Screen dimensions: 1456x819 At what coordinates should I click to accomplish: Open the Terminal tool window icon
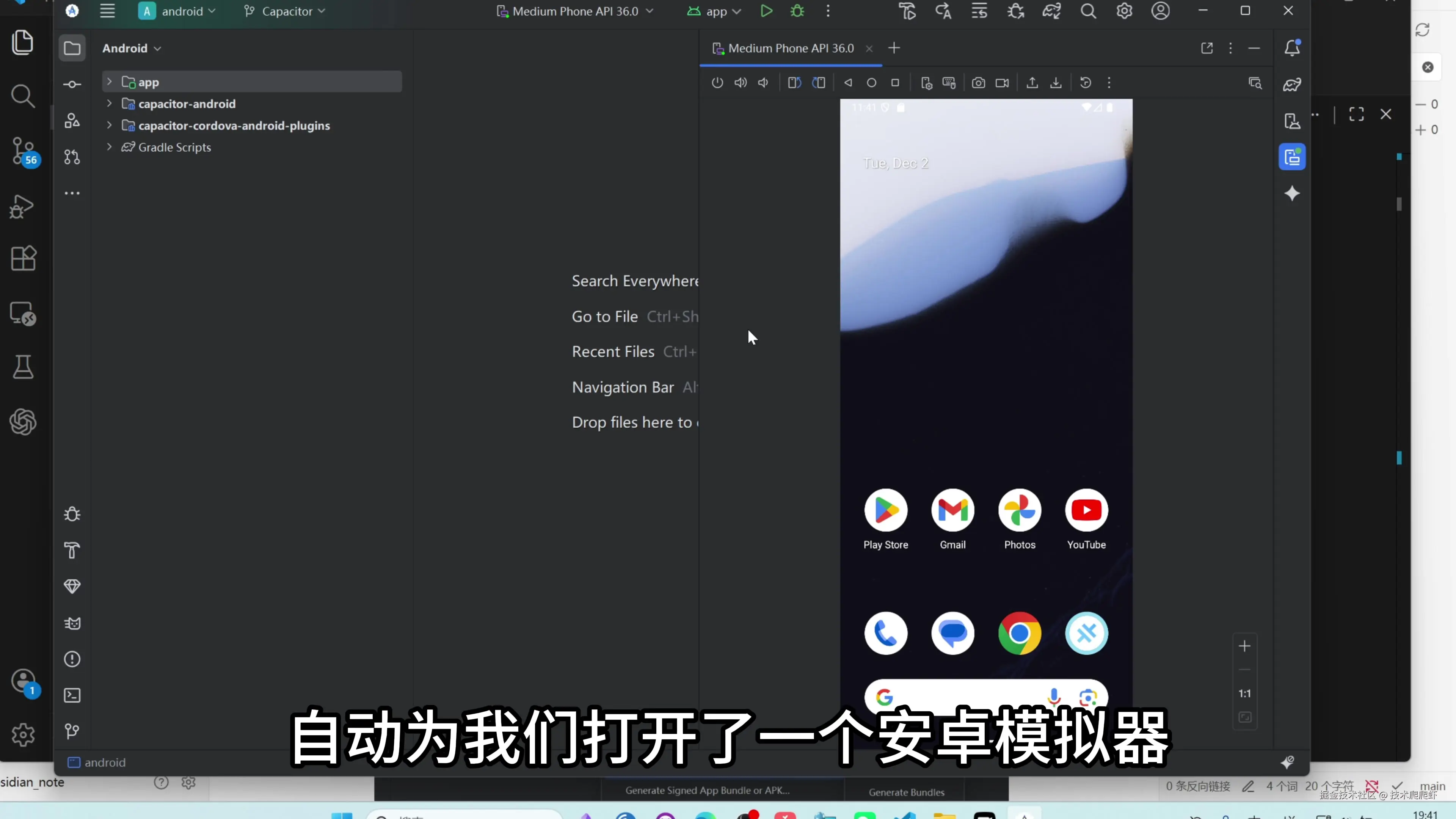tap(72, 695)
